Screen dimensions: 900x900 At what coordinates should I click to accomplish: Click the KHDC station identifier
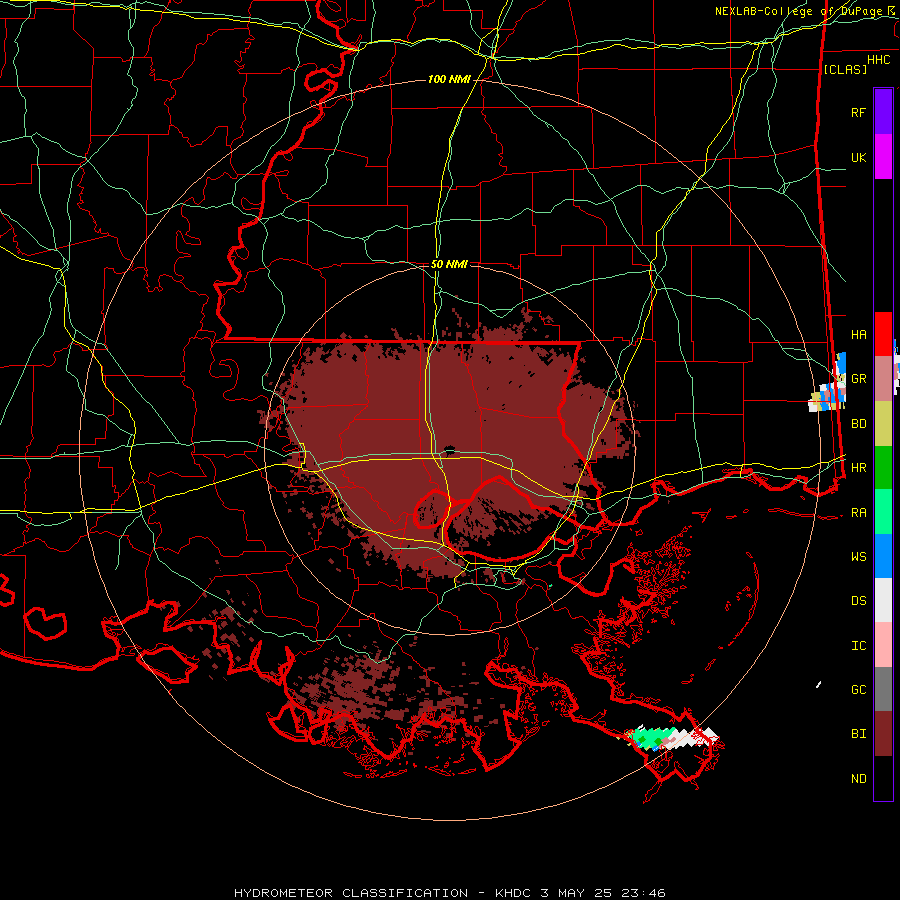click(514, 893)
